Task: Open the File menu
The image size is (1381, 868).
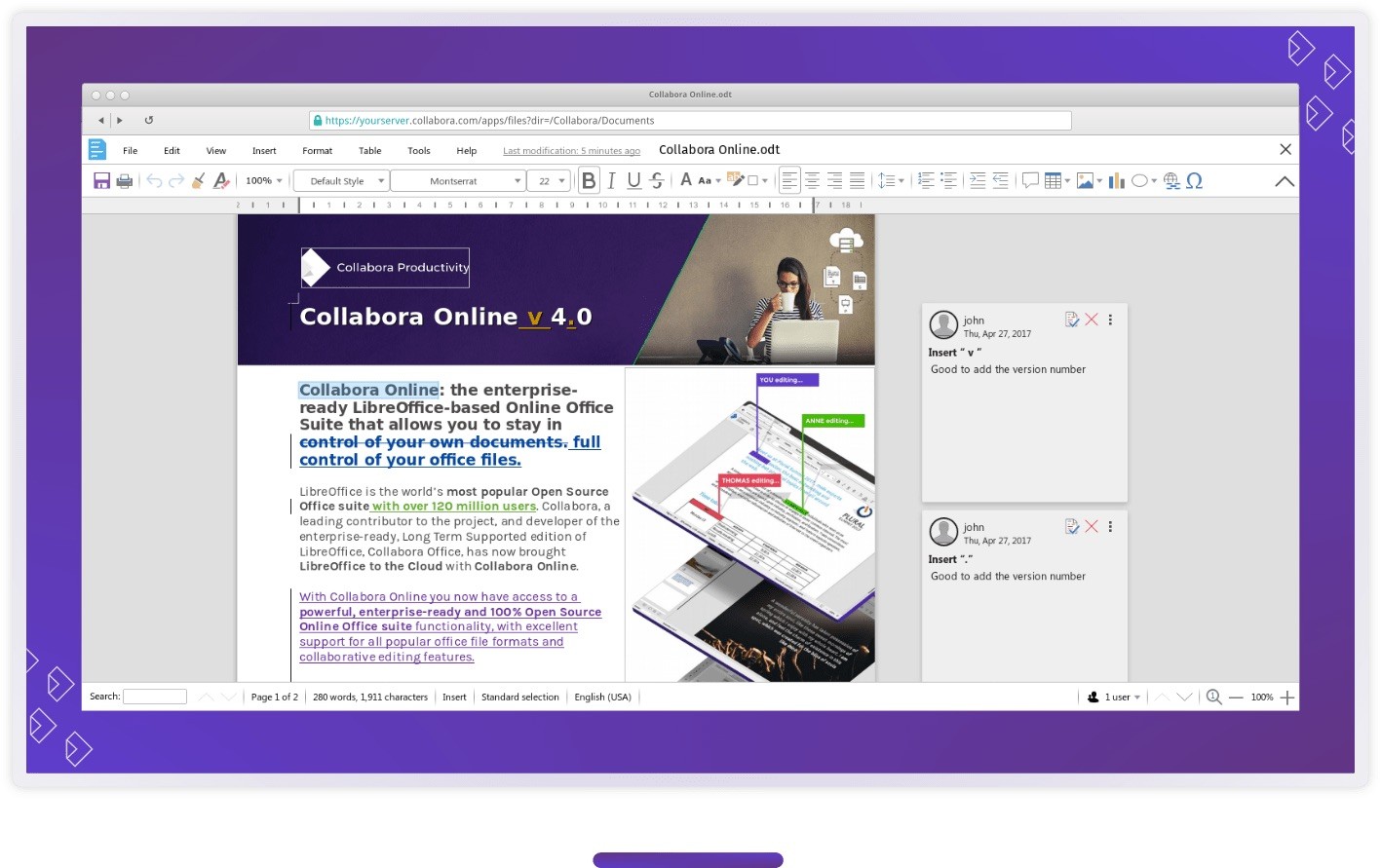Action: 130,151
